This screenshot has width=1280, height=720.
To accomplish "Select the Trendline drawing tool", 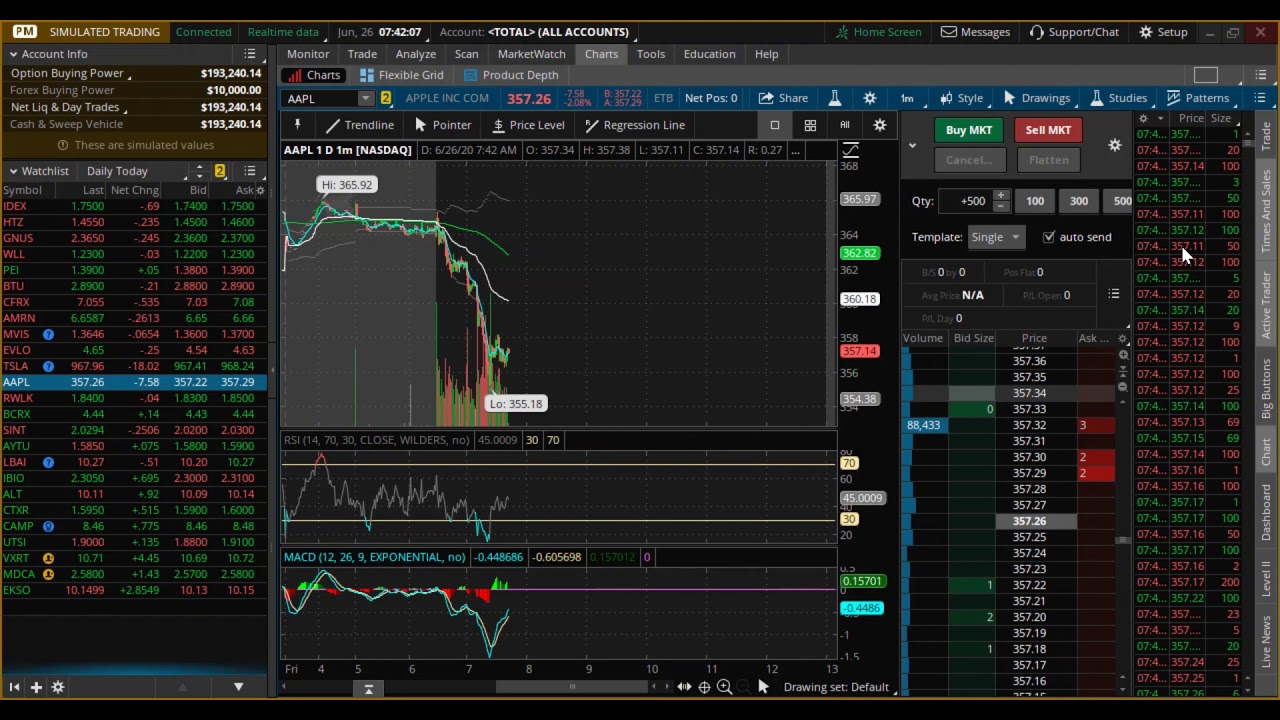I will click(x=359, y=125).
